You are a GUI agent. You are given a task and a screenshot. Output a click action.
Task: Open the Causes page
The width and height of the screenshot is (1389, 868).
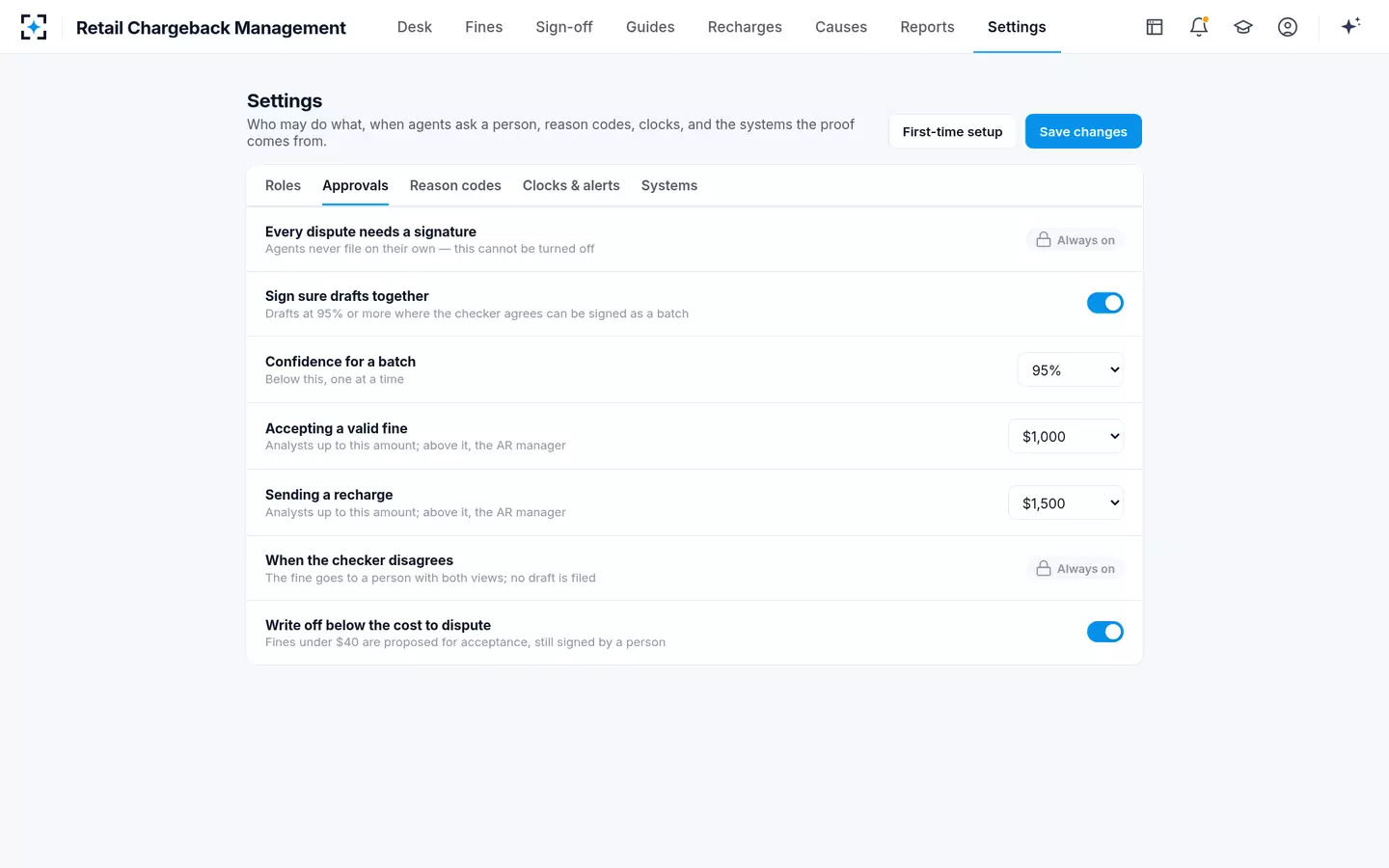[x=841, y=27]
